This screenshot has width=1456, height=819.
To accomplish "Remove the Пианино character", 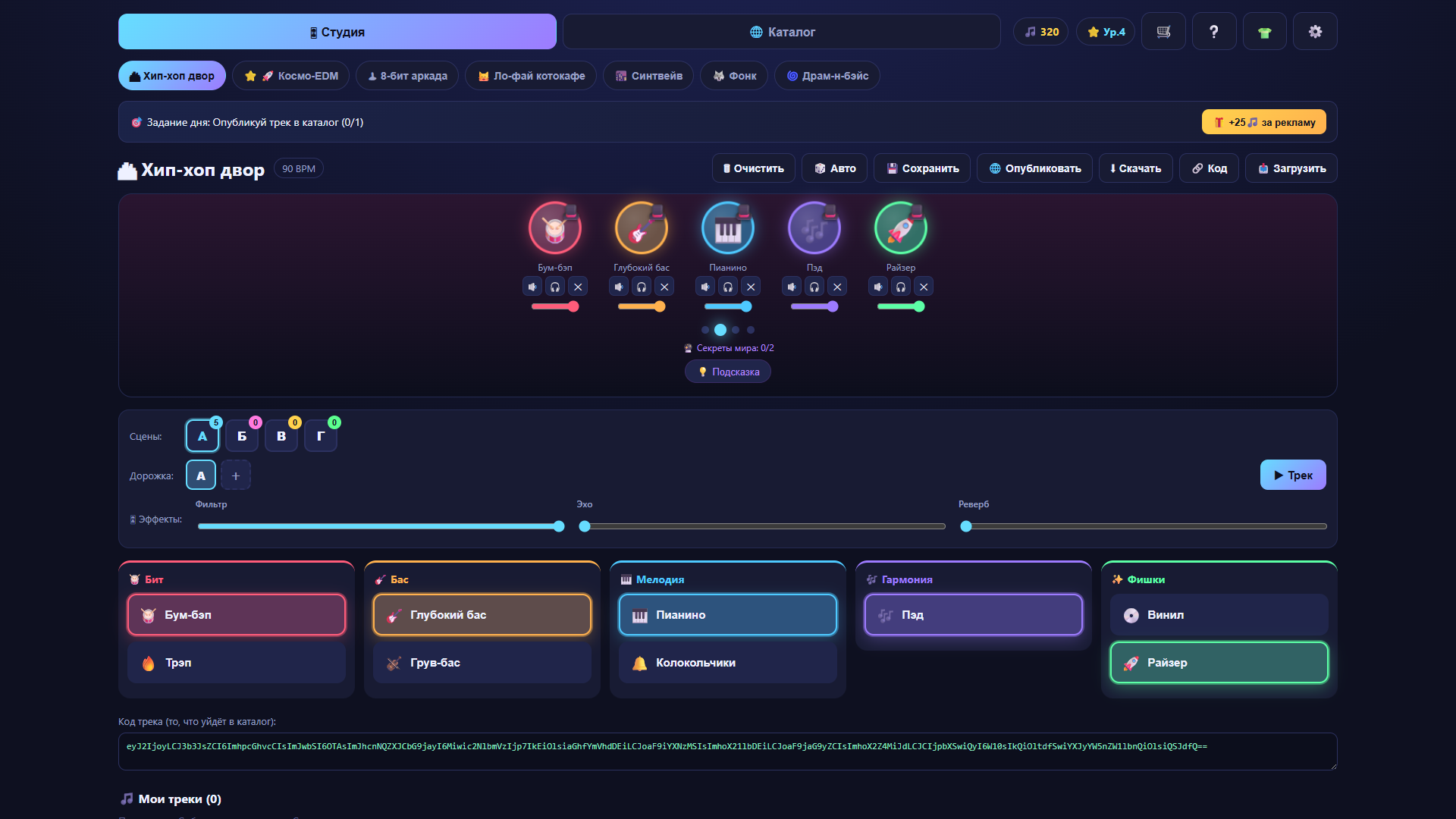I will point(751,287).
